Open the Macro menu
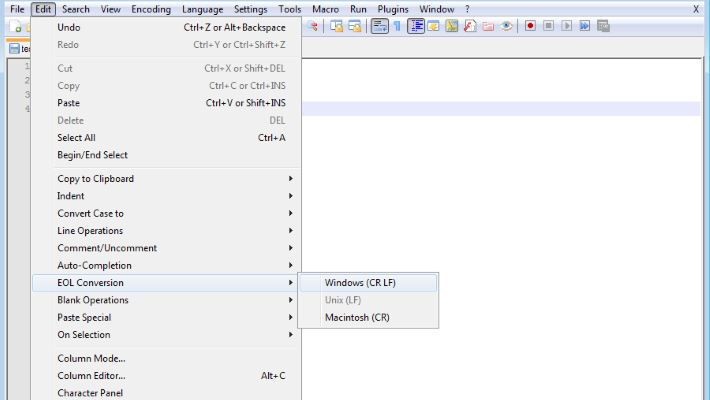 pyautogui.click(x=326, y=9)
